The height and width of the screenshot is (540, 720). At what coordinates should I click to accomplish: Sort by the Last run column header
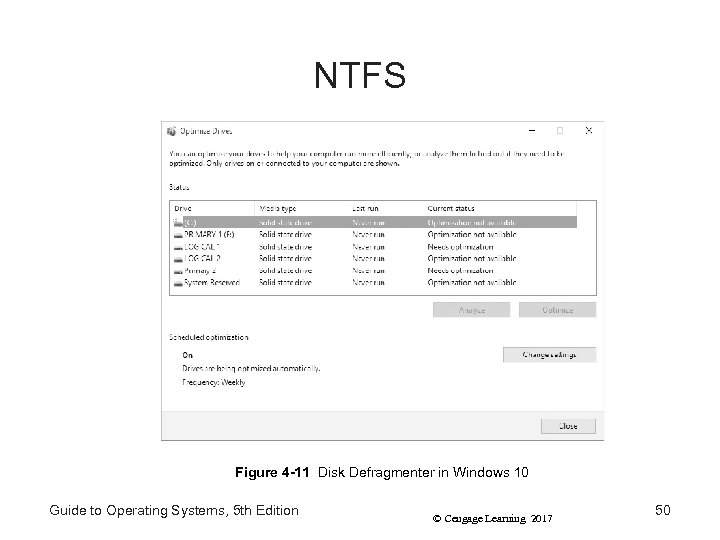pos(384,208)
